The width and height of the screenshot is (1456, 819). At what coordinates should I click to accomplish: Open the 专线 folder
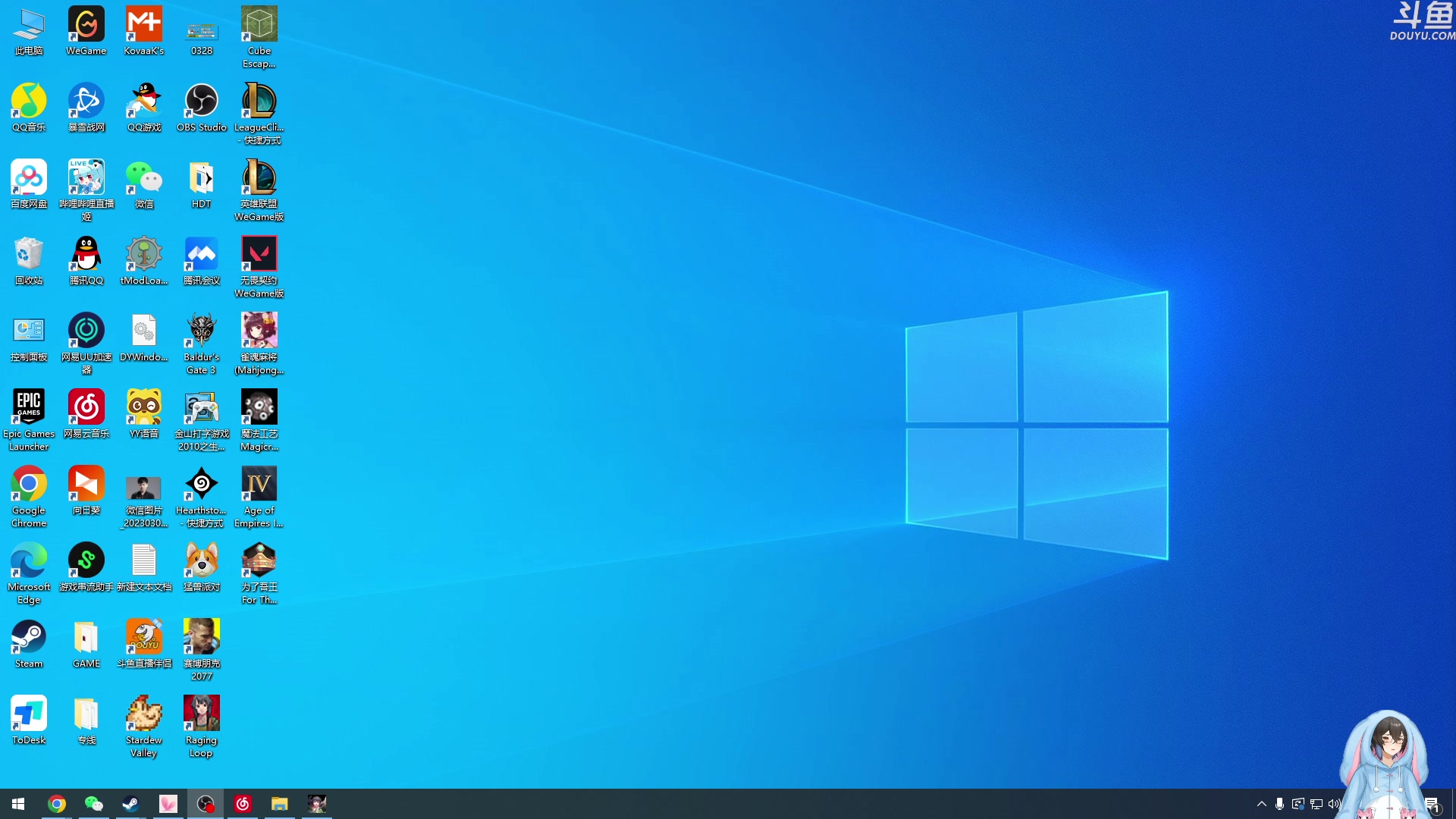86,720
